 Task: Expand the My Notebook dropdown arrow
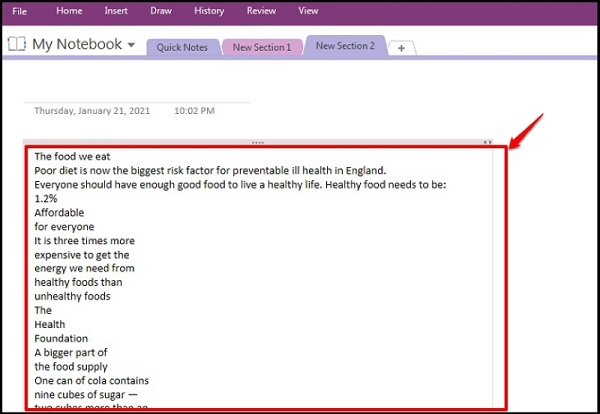(x=131, y=45)
